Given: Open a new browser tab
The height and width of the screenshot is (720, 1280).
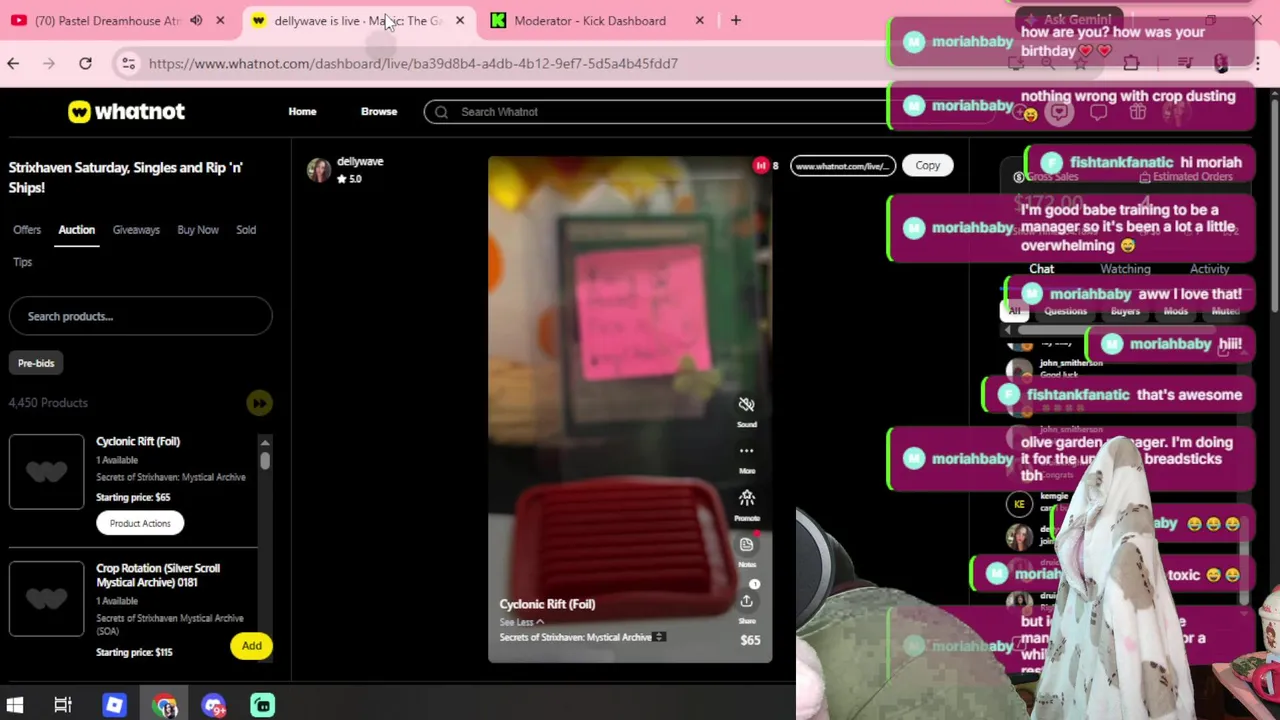Looking at the screenshot, I should (736, 20).
